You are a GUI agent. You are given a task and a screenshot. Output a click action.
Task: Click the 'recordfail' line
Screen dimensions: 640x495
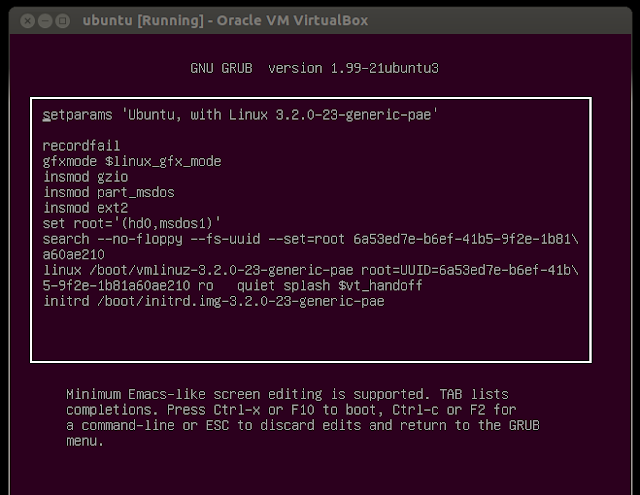pos(81,146)
